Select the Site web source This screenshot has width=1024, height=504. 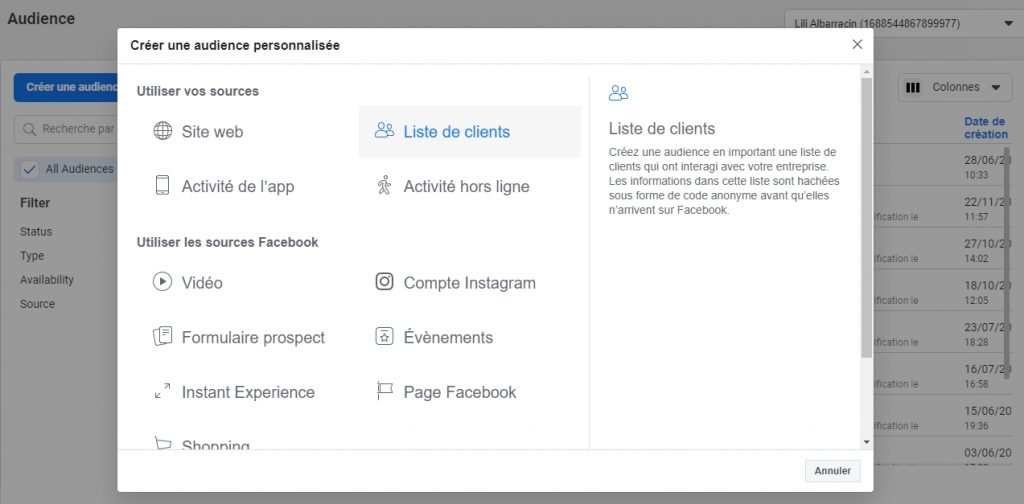(x=248, y=132)
